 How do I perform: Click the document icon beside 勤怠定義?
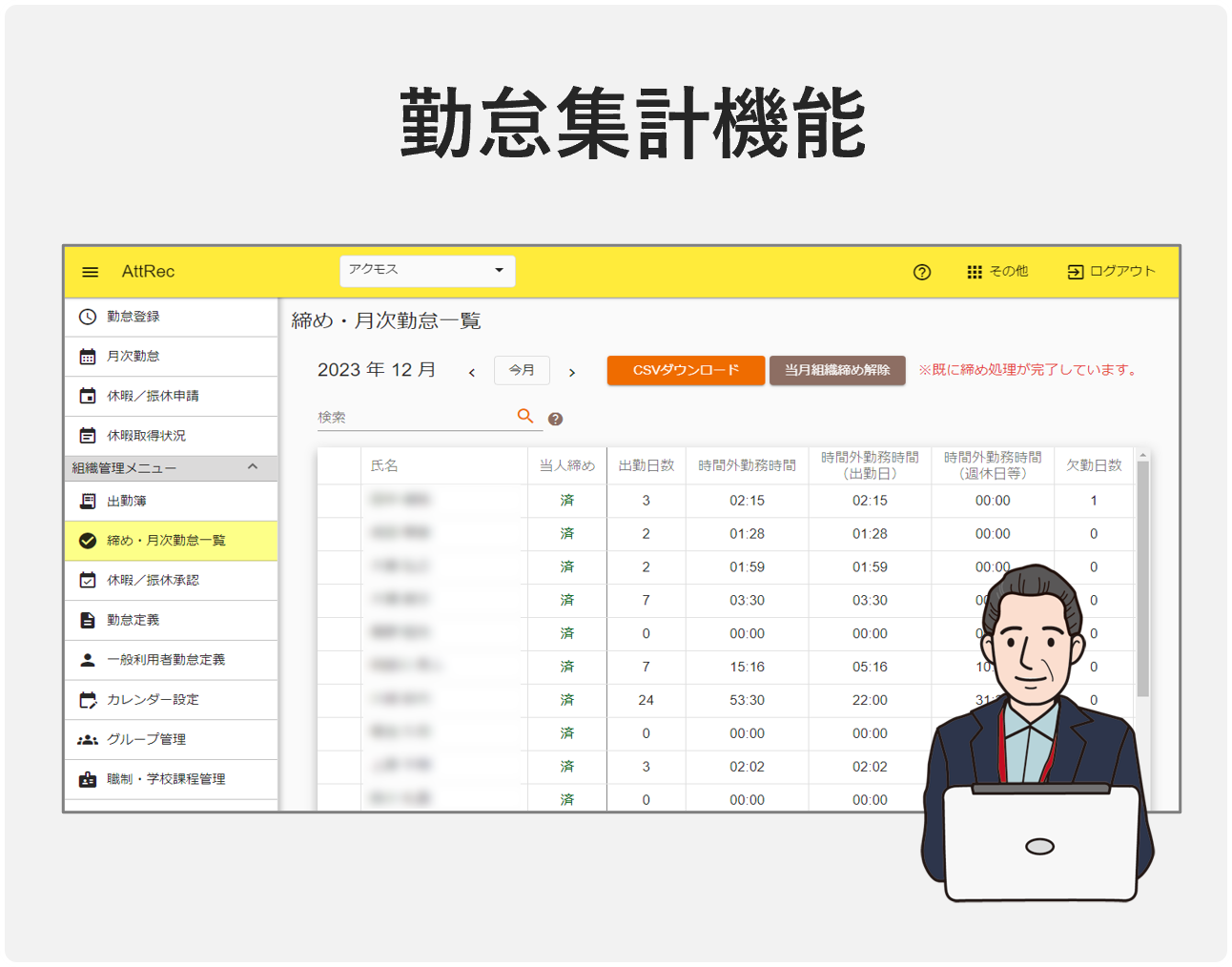(88, 620)
